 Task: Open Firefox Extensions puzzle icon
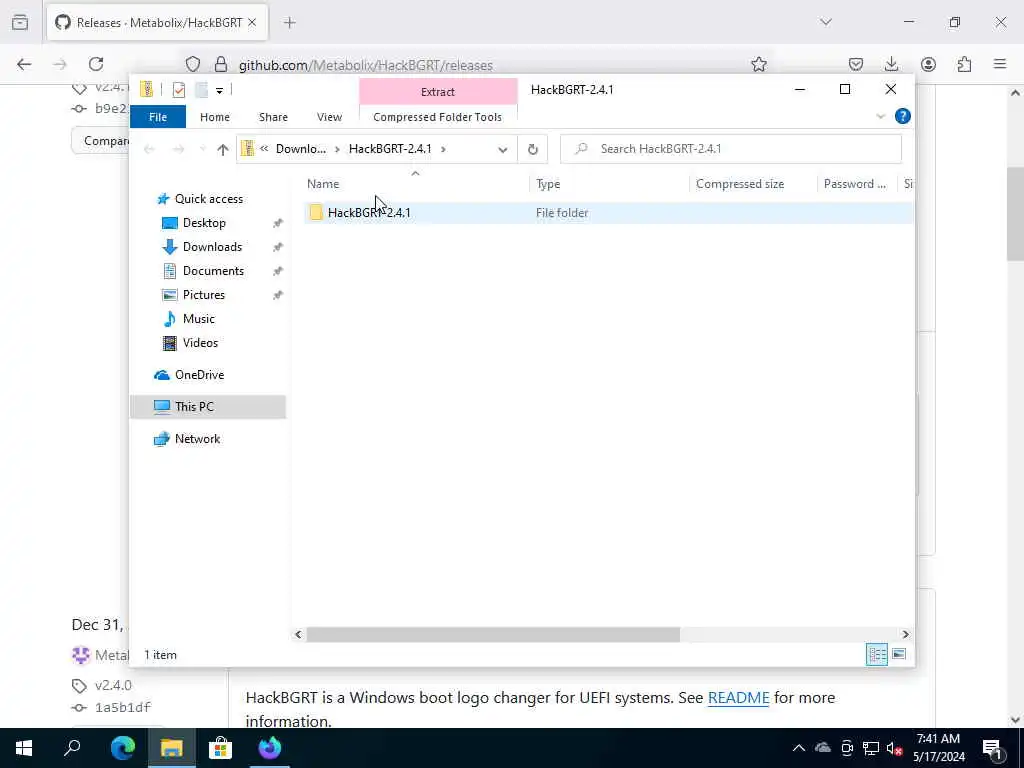click(964, 64)
